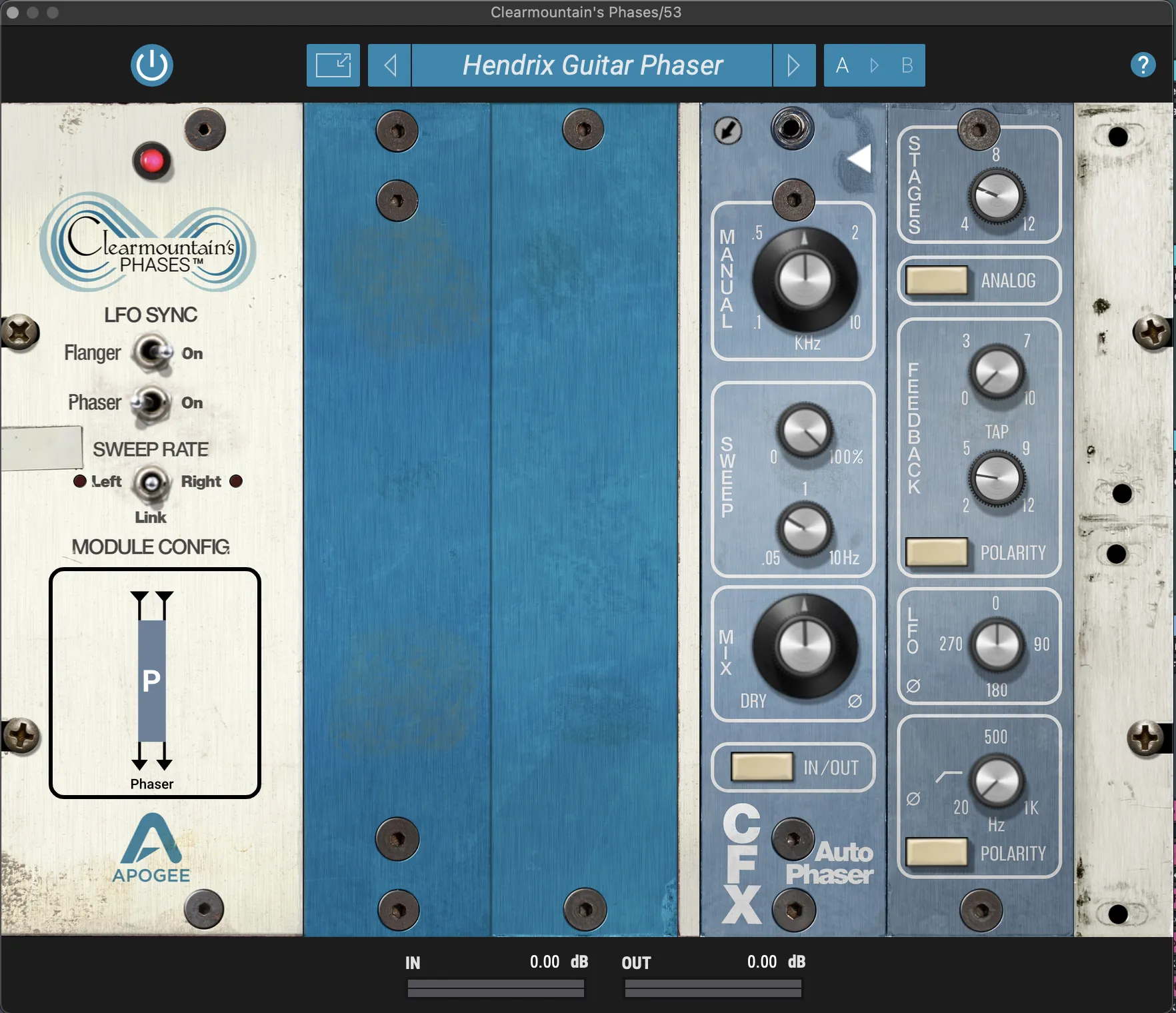Image resolution: width=1176 pixels, height=1013 pixels.
Task: Adjust the Manual KHz knob
Action: [x=805, y=280]
